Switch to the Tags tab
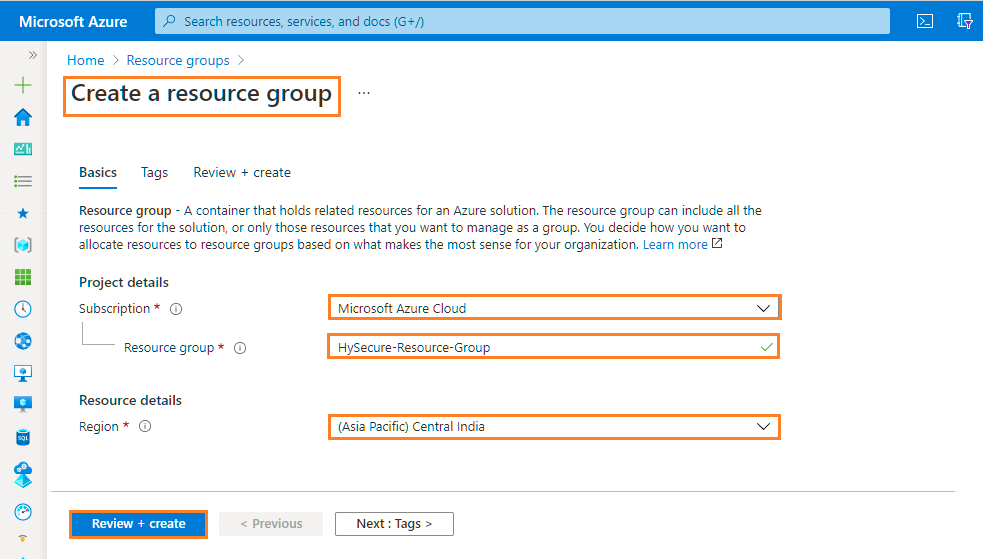 click(154, 172)
